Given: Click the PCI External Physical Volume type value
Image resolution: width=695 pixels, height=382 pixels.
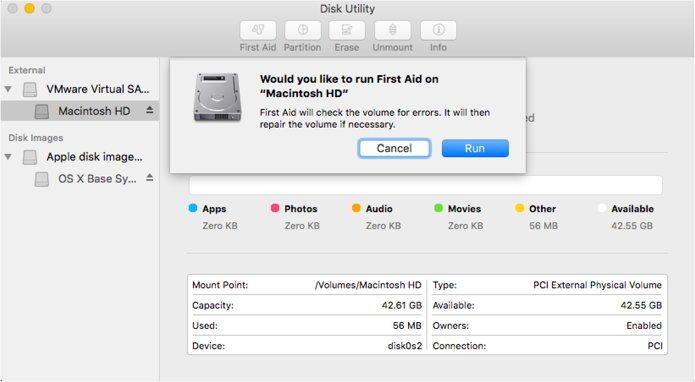Looking at the screenshot, I should [x=597, y=285].
